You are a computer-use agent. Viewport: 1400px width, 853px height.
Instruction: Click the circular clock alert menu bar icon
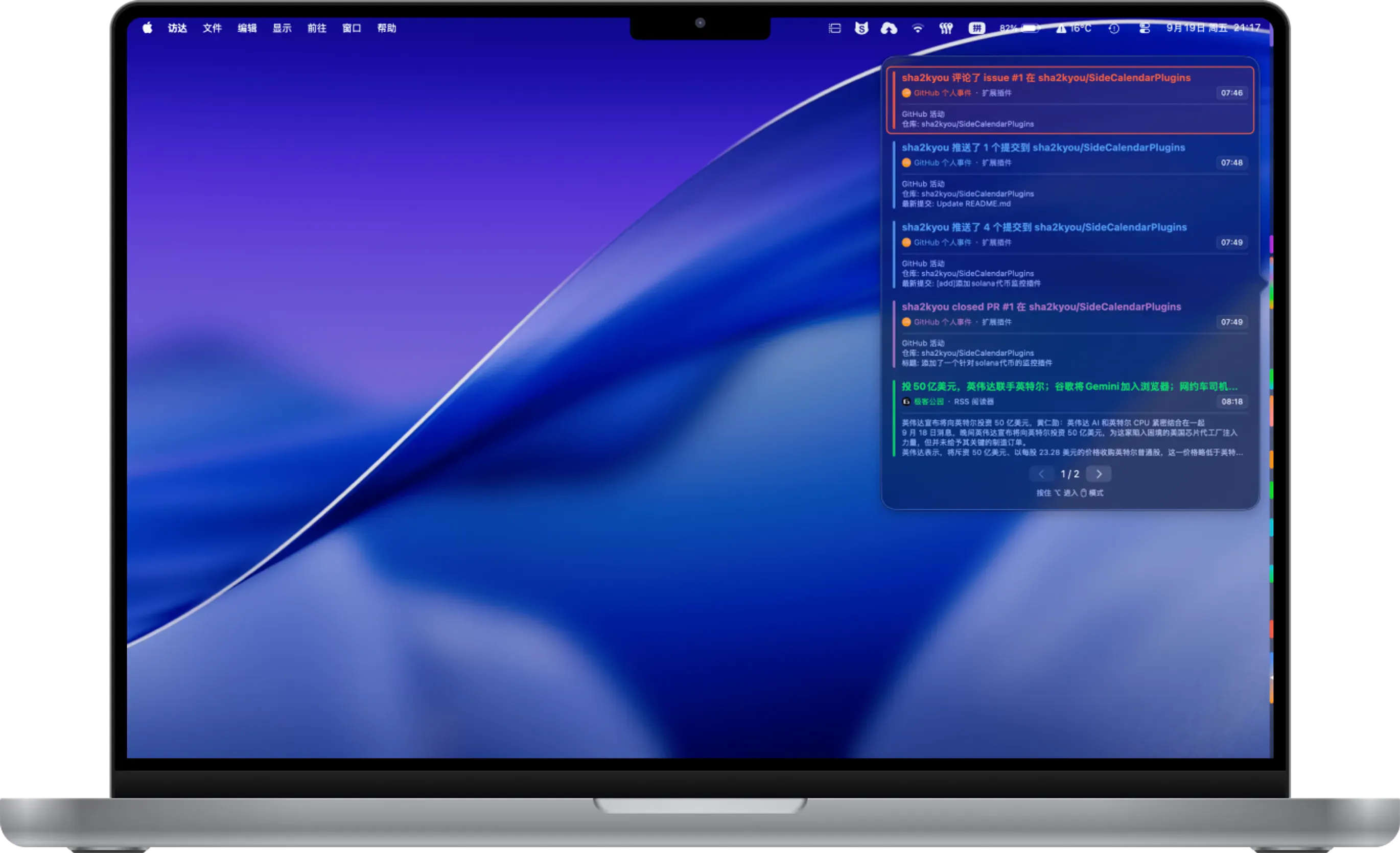coord(1114,28)
